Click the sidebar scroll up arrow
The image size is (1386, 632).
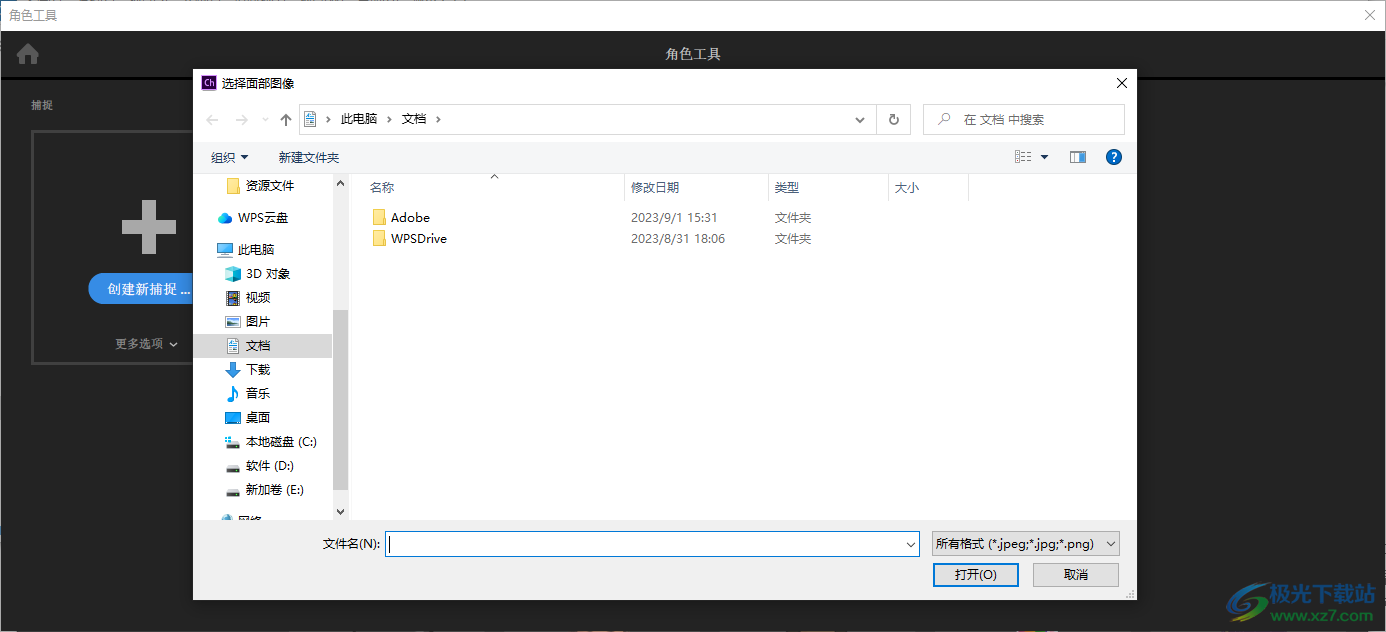[x=340, y=184]
